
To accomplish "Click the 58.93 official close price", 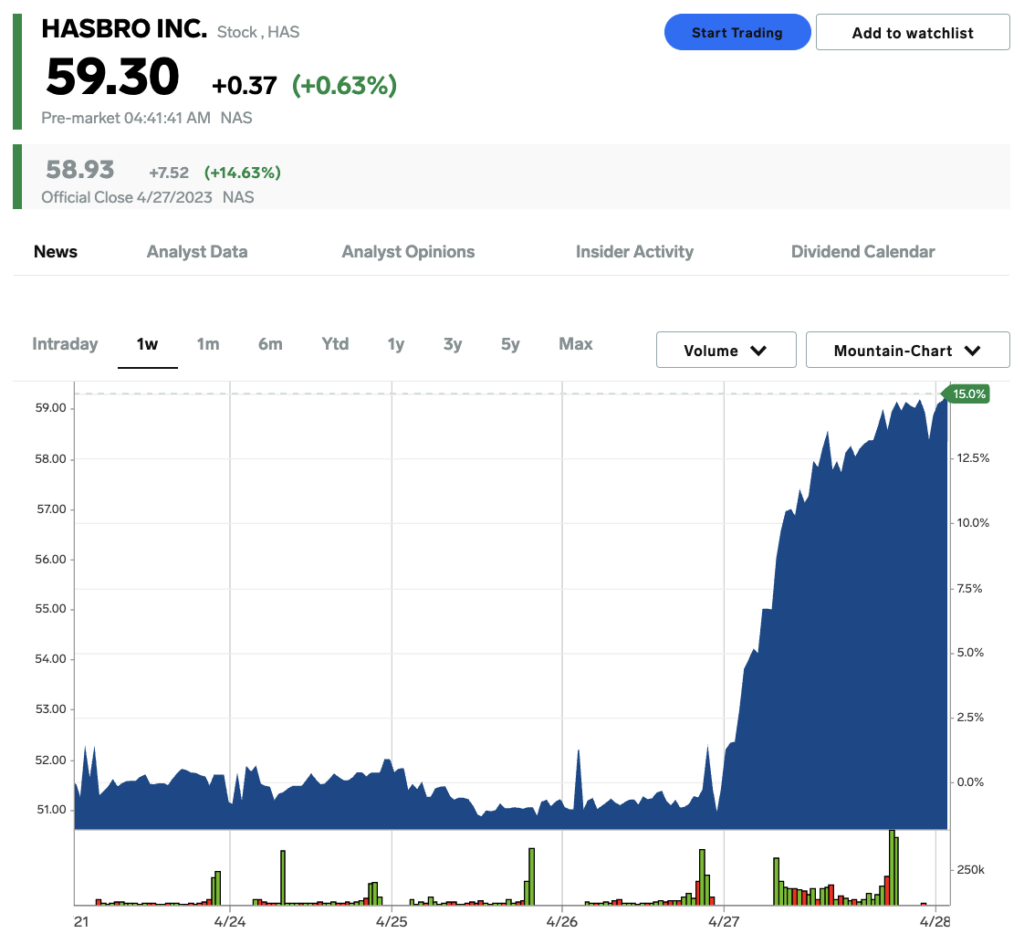I will (x=80, y=170).
